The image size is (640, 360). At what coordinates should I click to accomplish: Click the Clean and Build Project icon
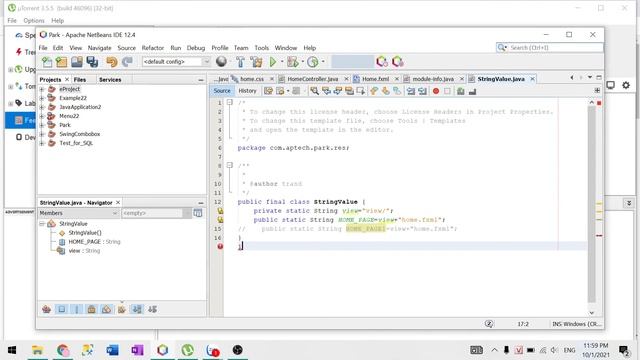257,62
